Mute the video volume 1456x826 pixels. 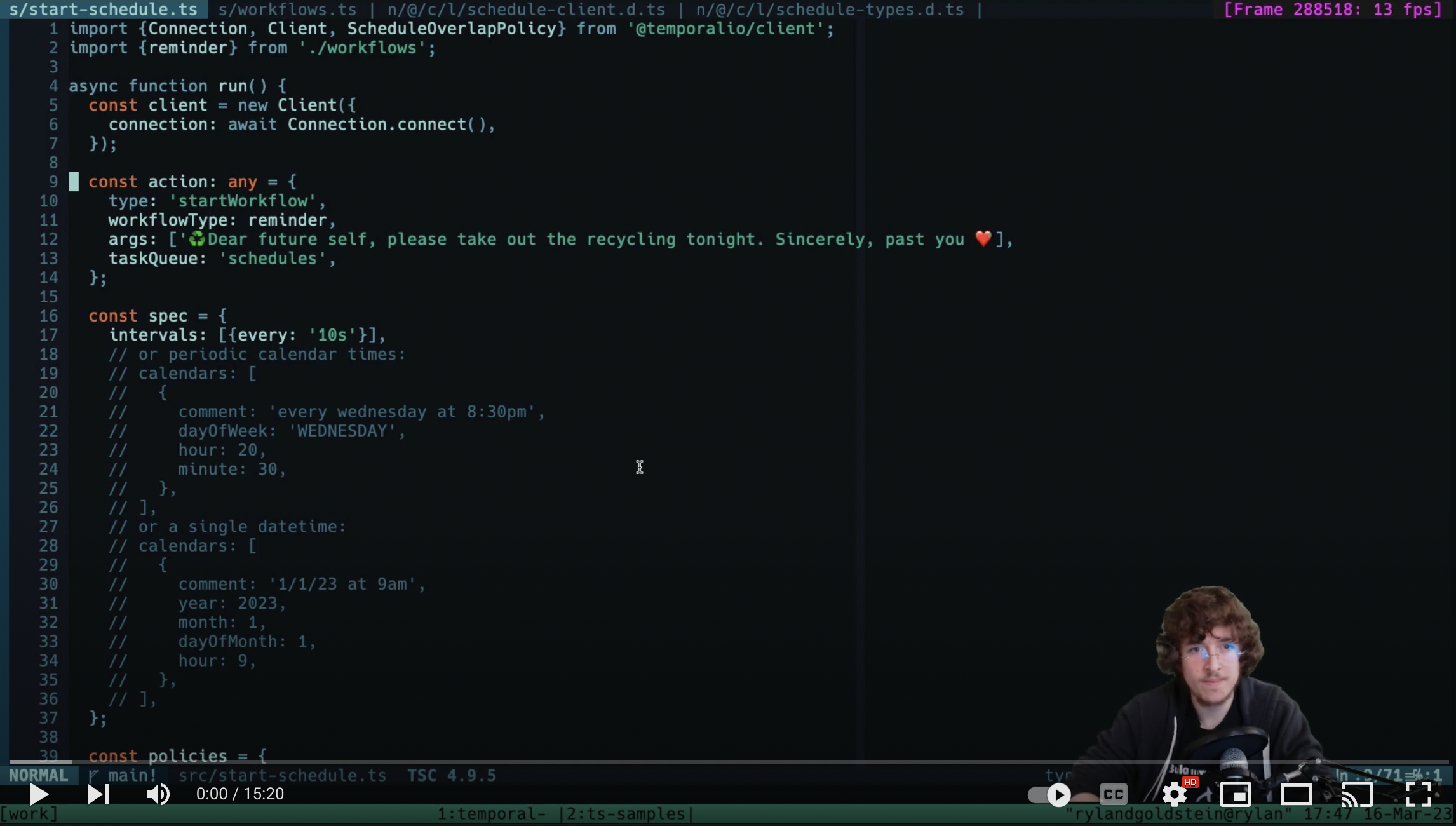coord(158,794)
